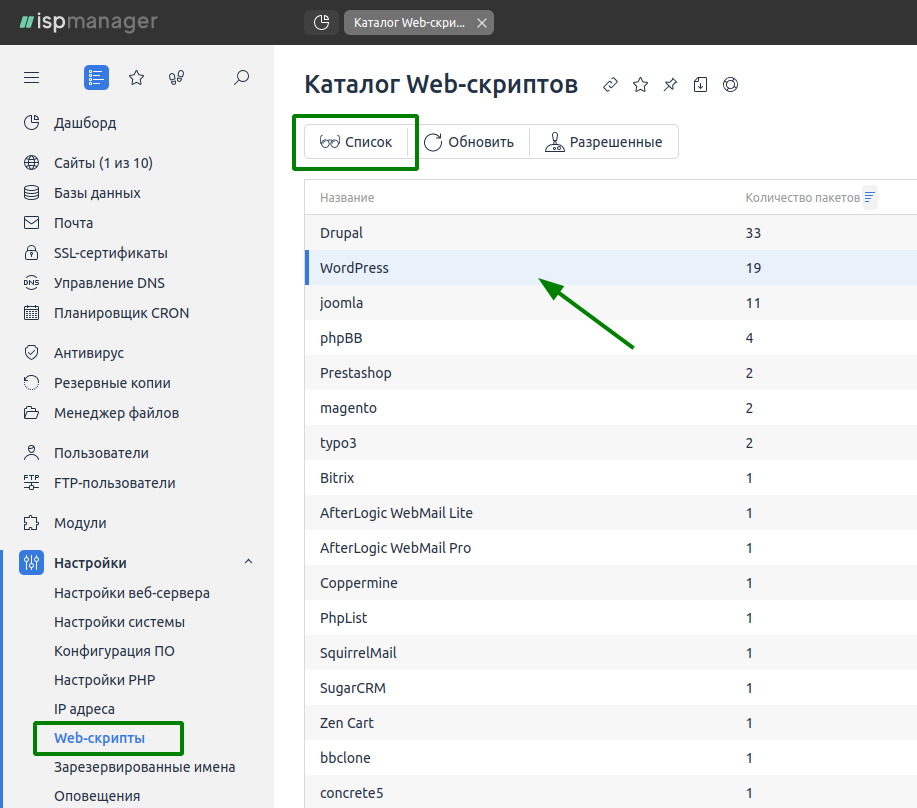Click the Дашборд pie chart icon
The width and height of the screenshot is (917, 808).
tap(32, 123)
